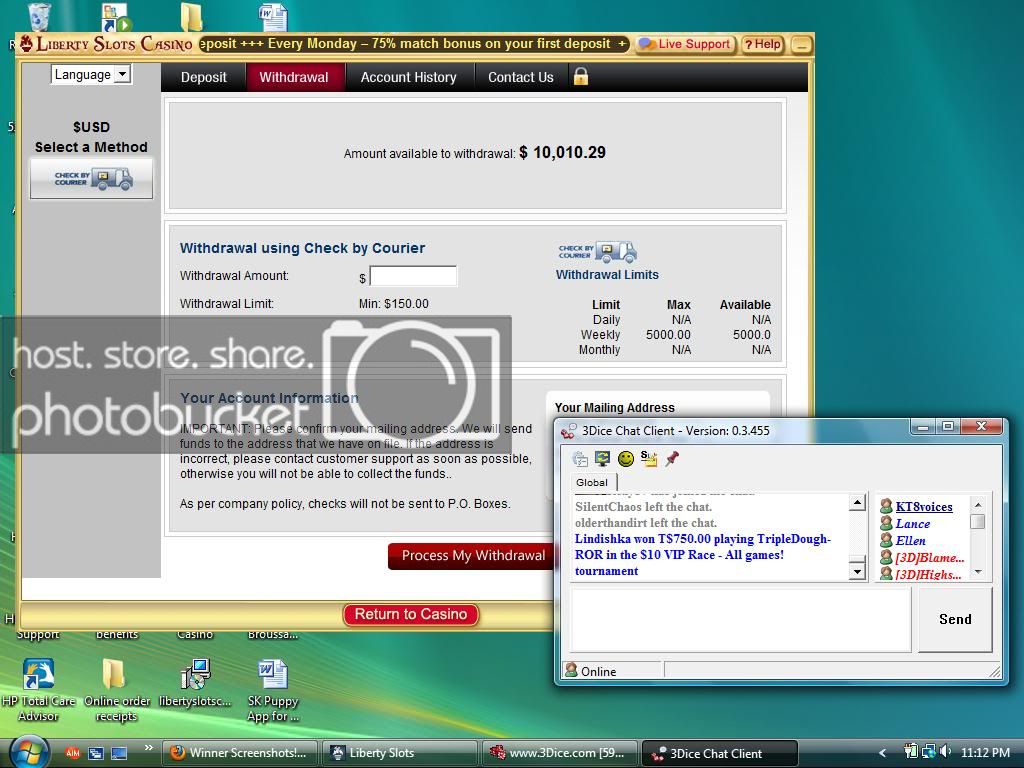Screen dimensions: 1024x768
Task: Click Check by Courier truck logo above Withdrawal Limits
Action: (x=598, y=251)
